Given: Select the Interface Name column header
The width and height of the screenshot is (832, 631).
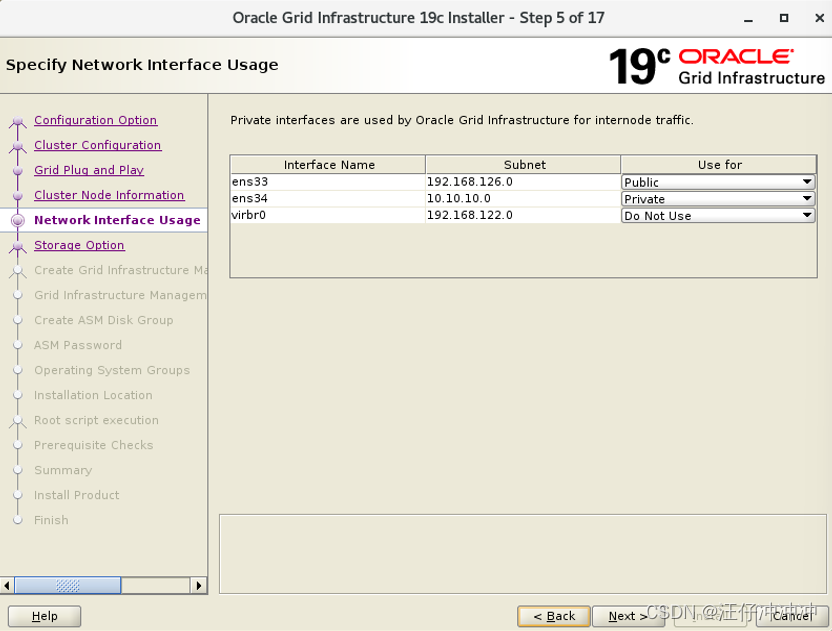Looking at the screenshot, I should (x=327, y=164).
